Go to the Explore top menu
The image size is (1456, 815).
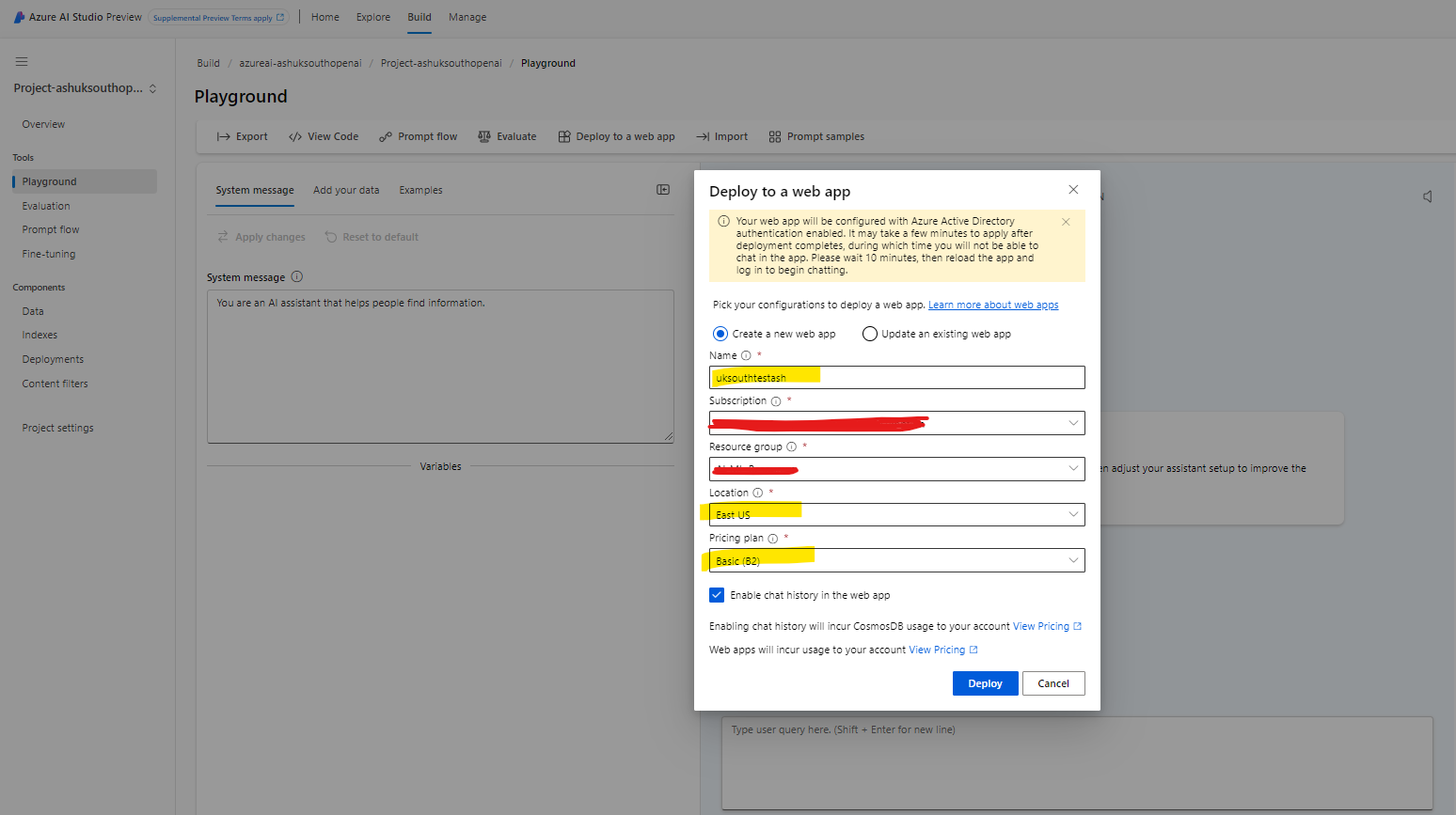click(x=373, y=17)
